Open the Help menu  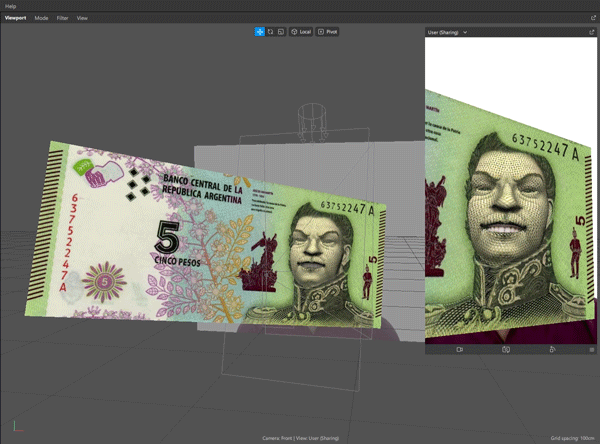[10, 6]
